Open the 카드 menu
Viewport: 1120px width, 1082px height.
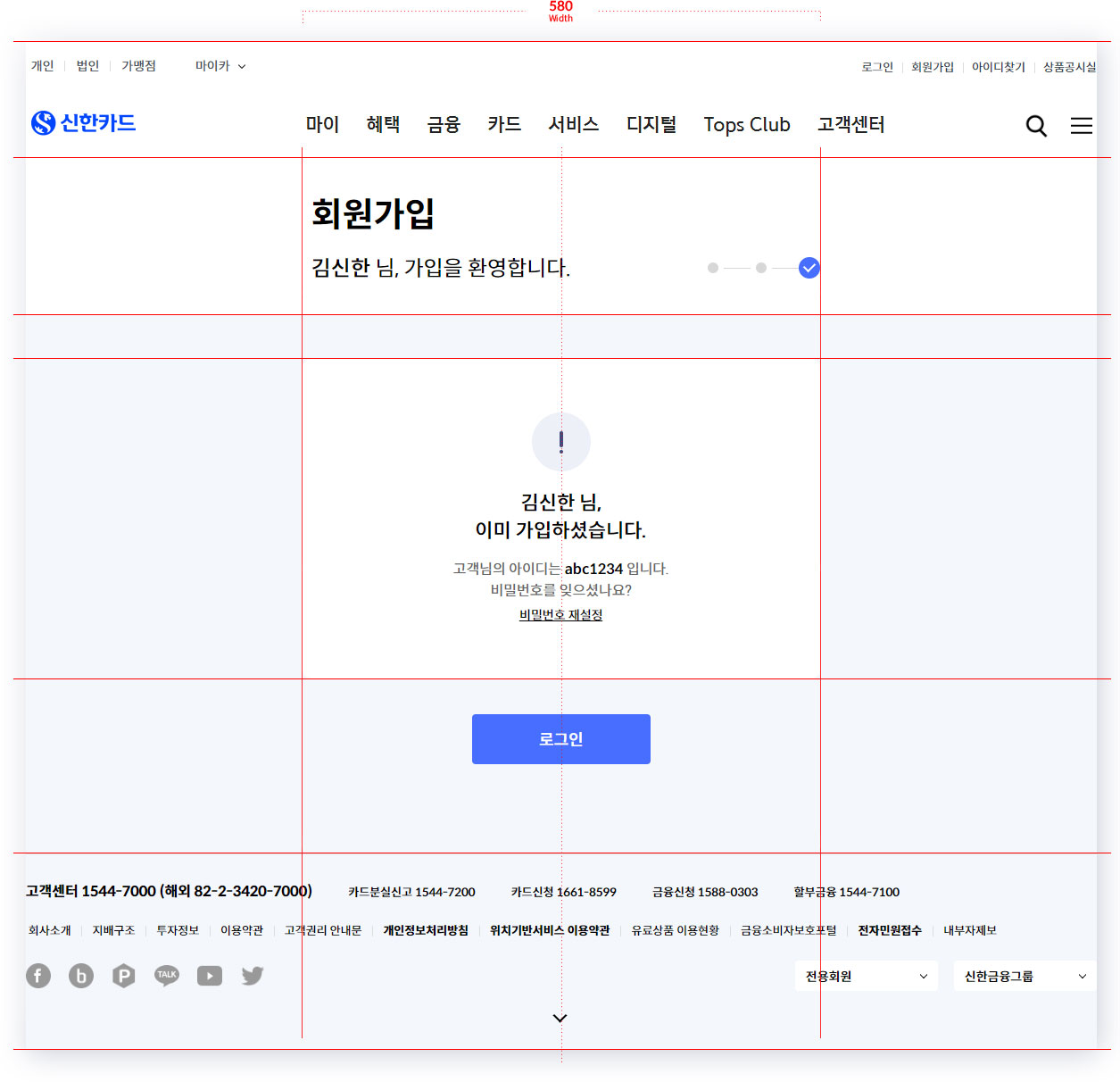coord(505,125)
